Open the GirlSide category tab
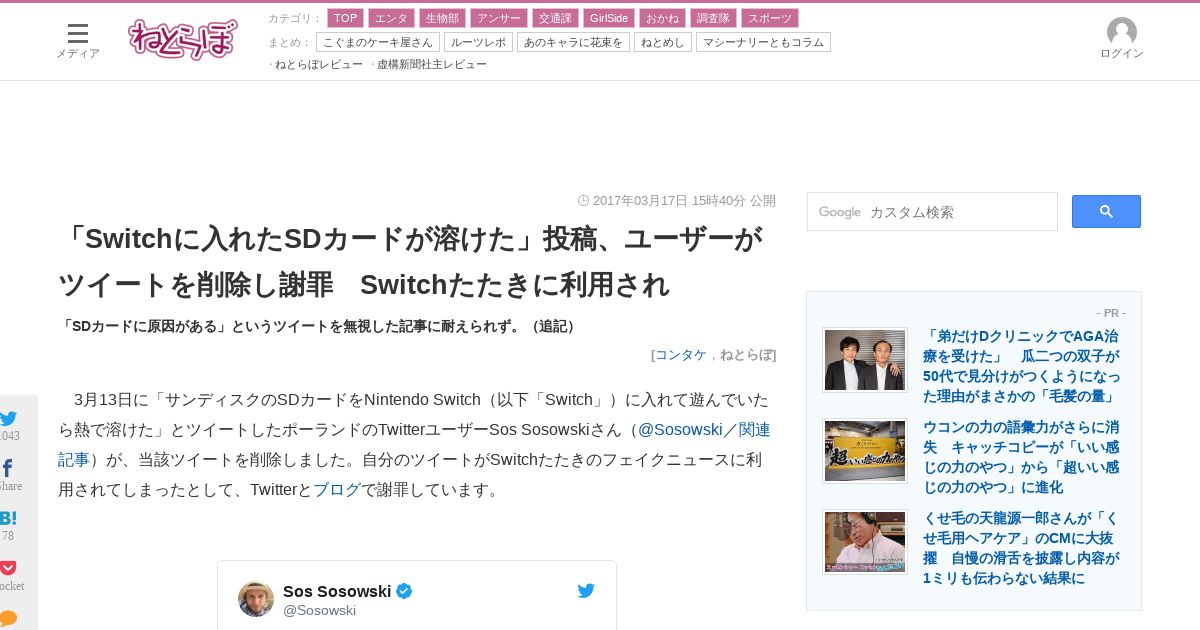The height and width of the screenshot is (630, 1200). point(609,18)
